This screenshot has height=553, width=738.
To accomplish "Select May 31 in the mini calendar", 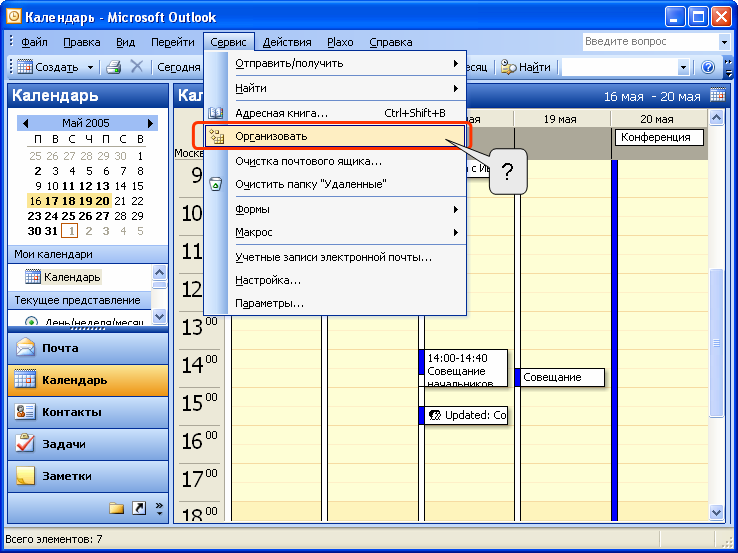I will tap(51, 231).
